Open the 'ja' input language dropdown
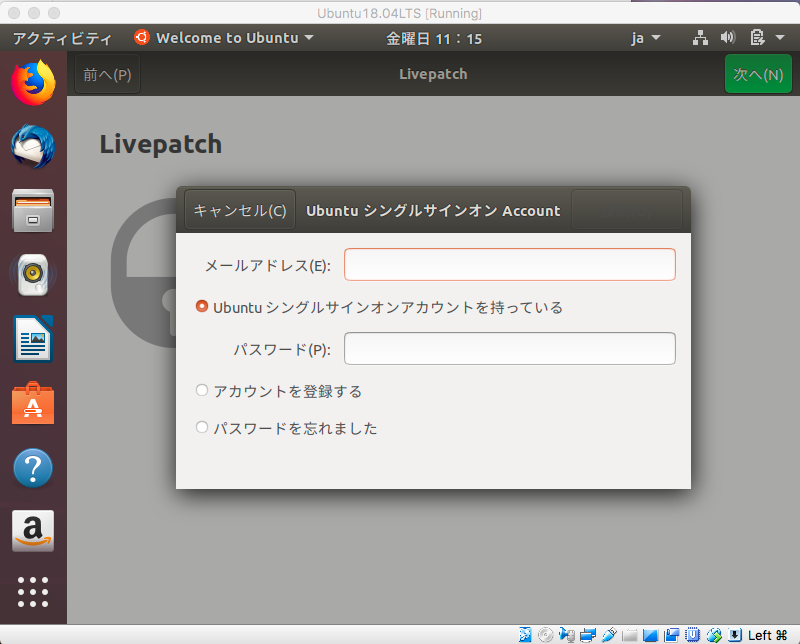The width and height of the screenshot is (800, 644). pyautogui.click(x=645, y=38)
